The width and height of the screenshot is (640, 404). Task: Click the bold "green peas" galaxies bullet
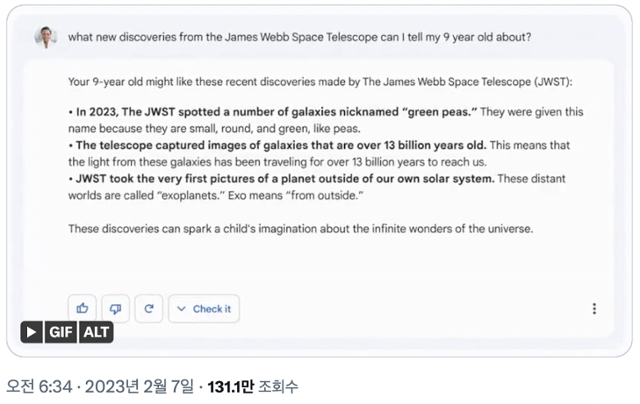pos(272,112)
